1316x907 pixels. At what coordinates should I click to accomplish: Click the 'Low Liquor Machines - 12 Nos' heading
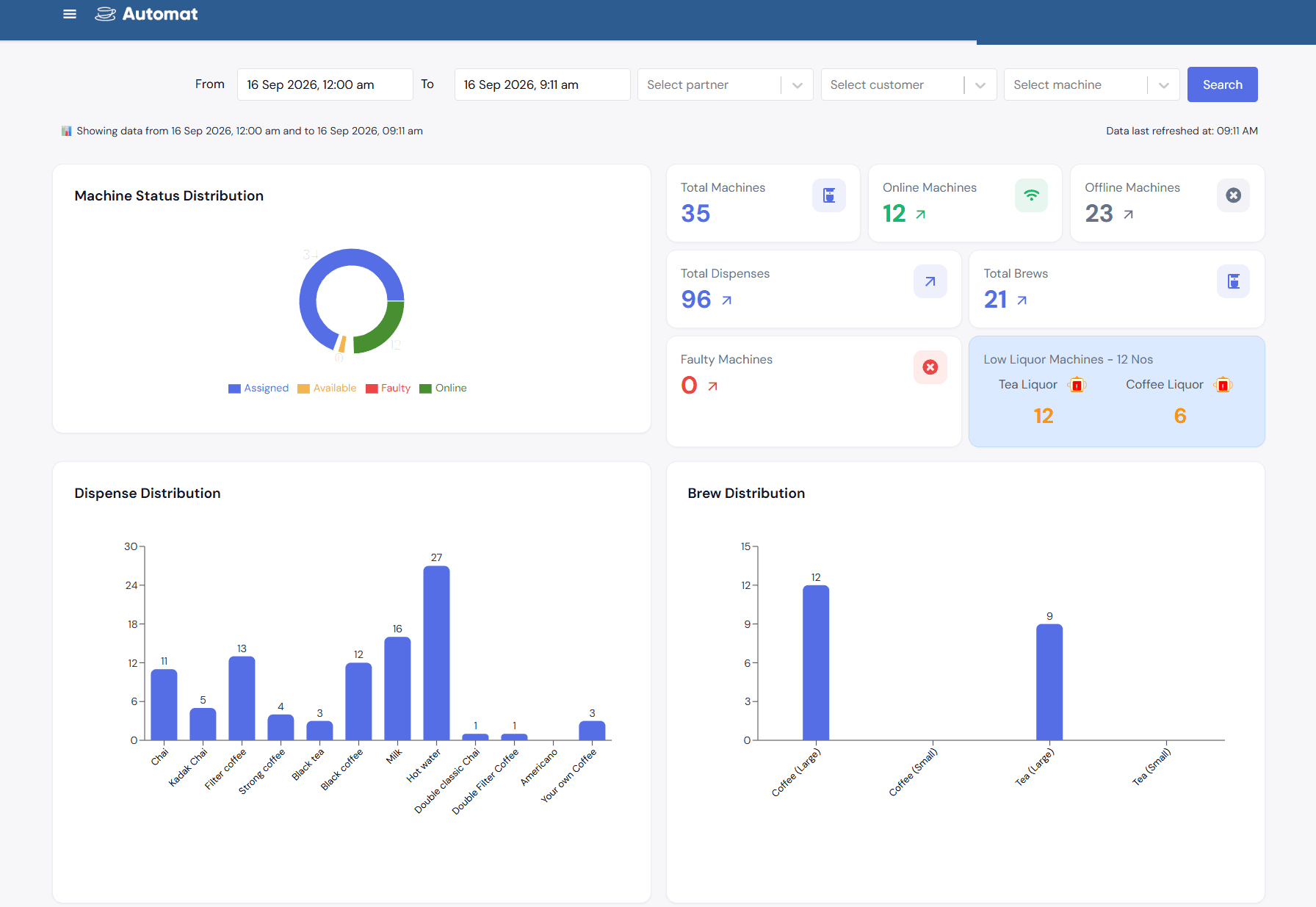[x=1068, y=359]
